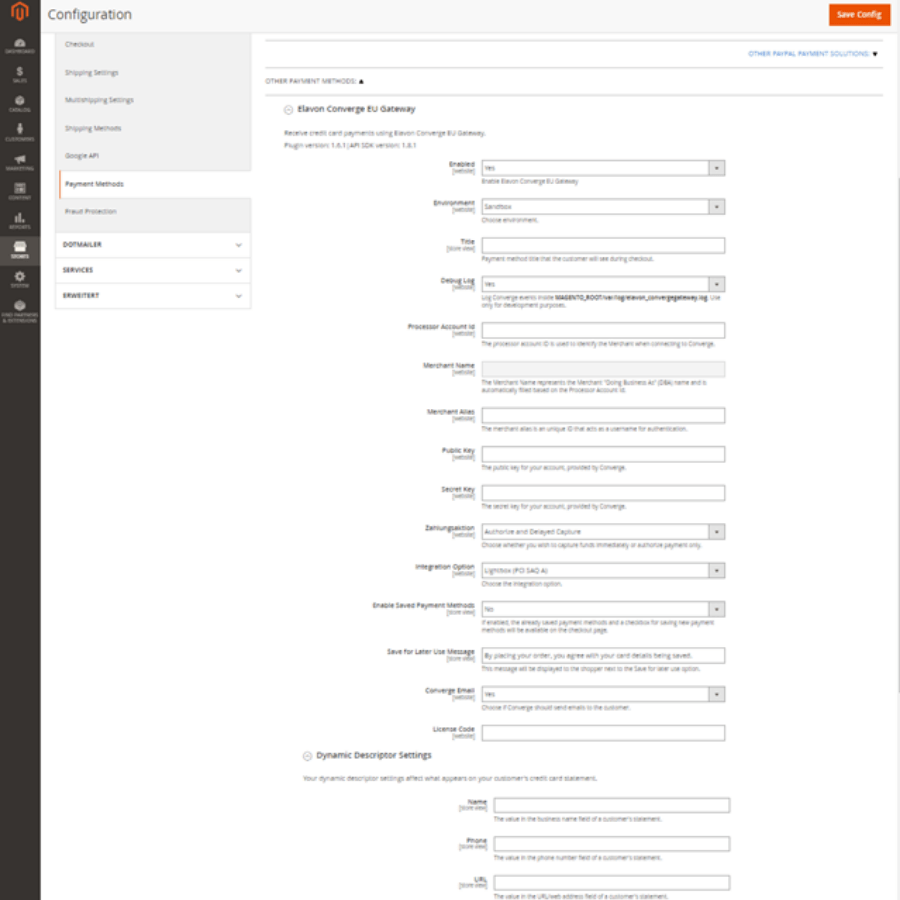The image size is (900, 900).
Task: Collapse Dynamic Descriptor Settings section
Action: pyautogui.click(x=307, y=756)
